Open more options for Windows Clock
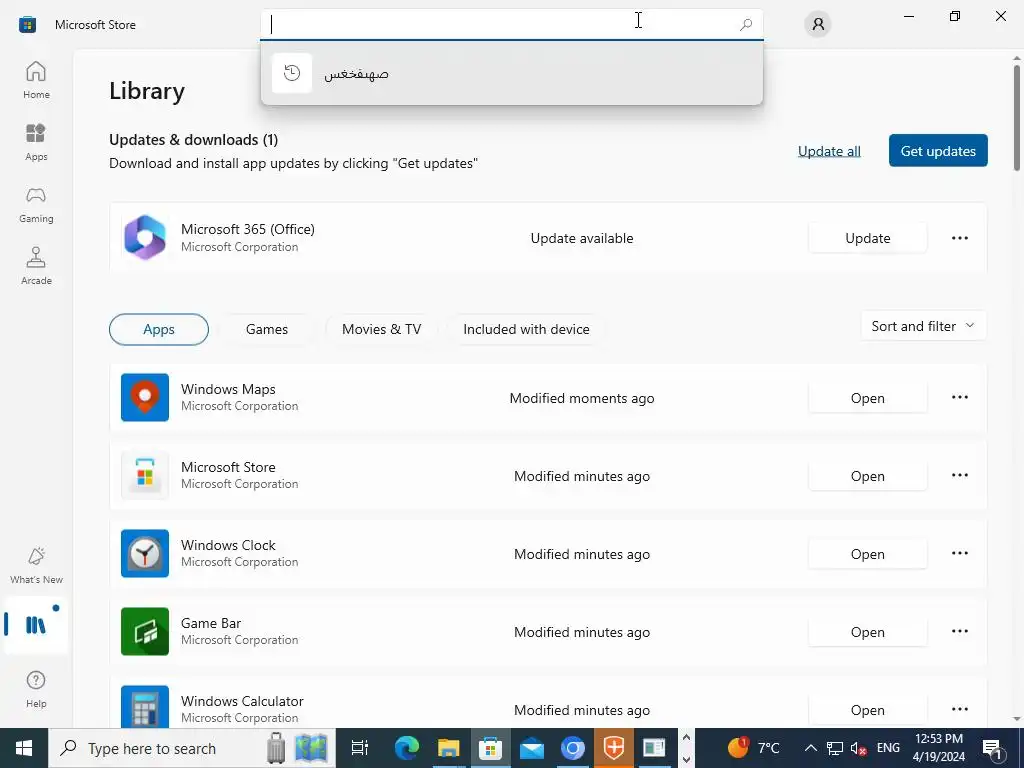Viewport: 1024px width, 768px height. click(959, 553)
